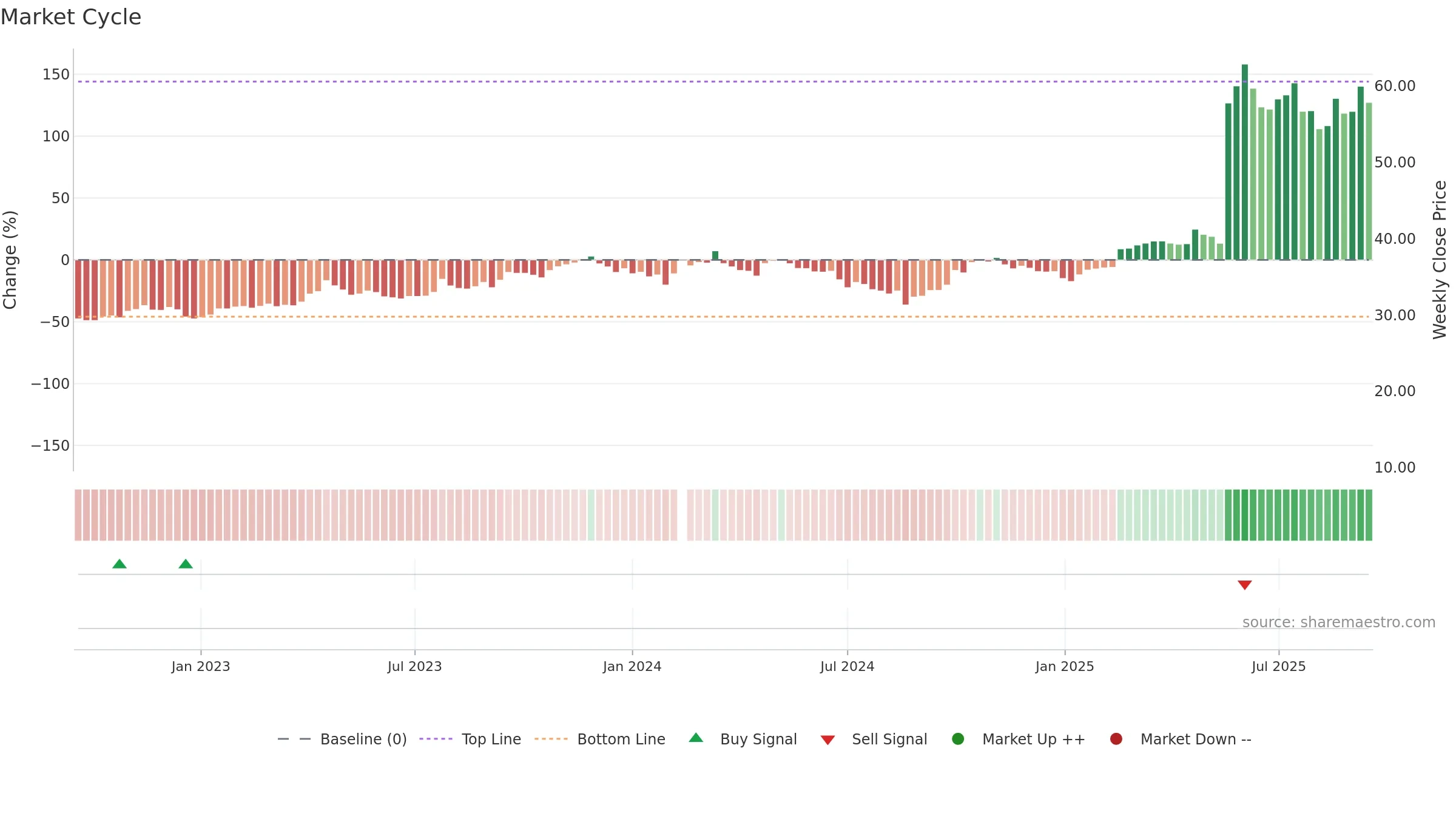1456x819 pixels.
Task: Click the Jan 2023 axis label
Action: pyautogui.click(x=201, y=667)
